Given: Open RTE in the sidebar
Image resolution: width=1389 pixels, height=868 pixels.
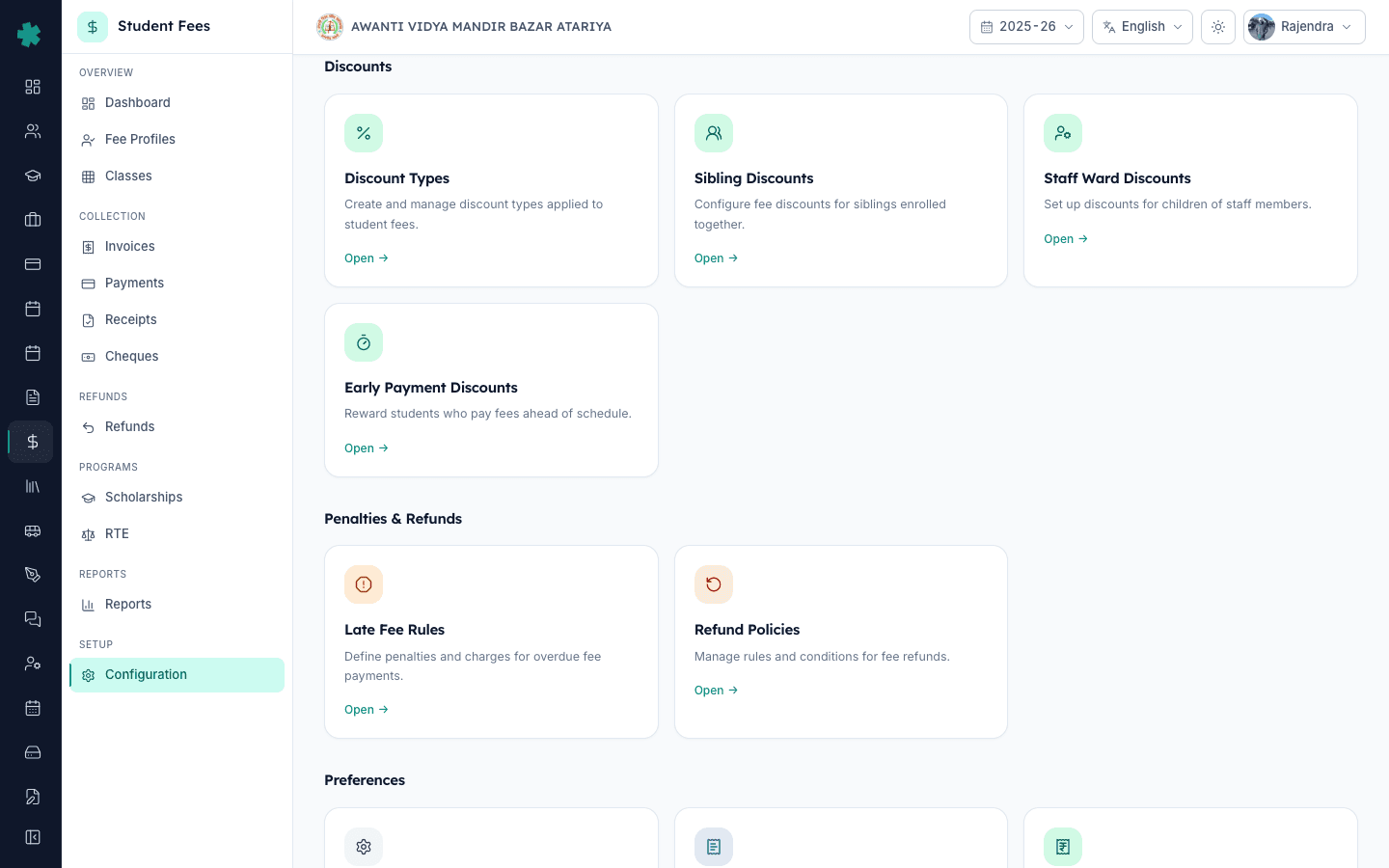Looking at the screenshot, I should point(177,534).
